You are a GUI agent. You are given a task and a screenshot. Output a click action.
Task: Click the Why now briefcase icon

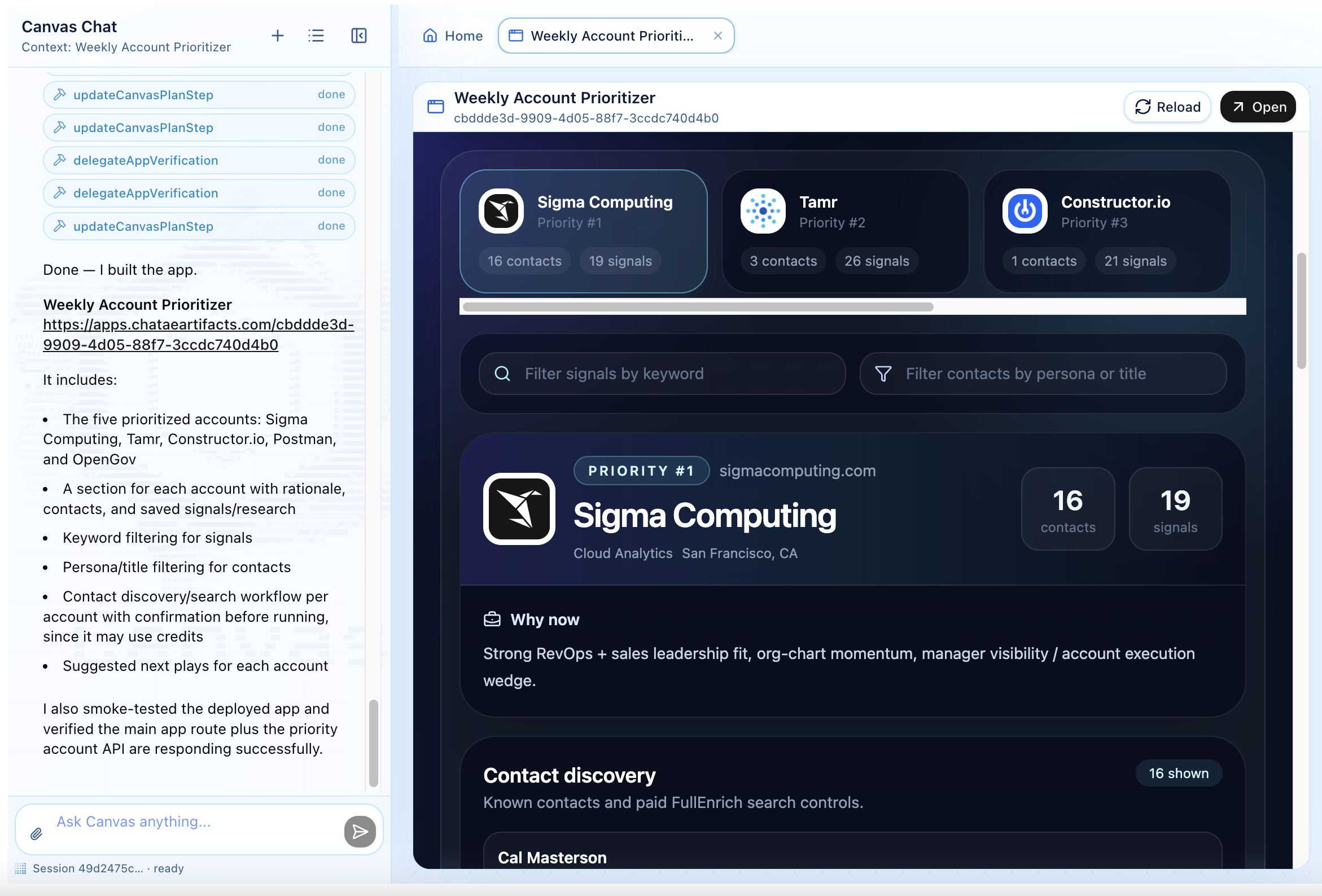point(492,619)
